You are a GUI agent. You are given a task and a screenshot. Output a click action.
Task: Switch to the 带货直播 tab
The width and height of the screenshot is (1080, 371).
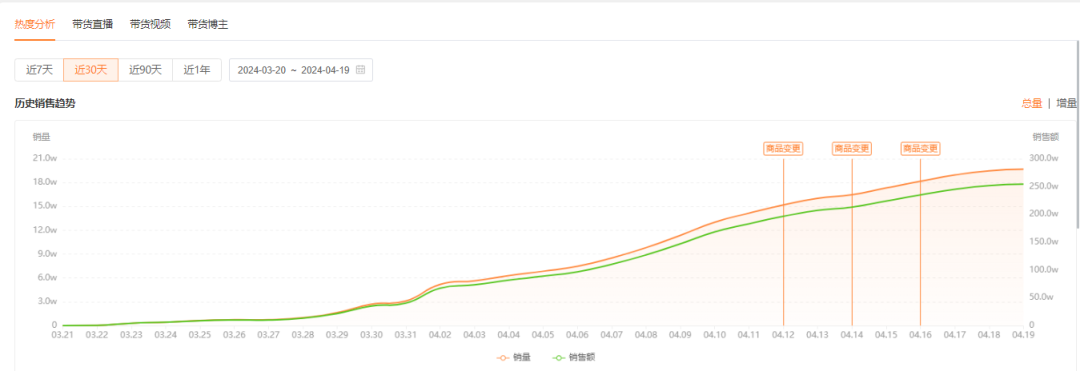click(x=92, y=25)
